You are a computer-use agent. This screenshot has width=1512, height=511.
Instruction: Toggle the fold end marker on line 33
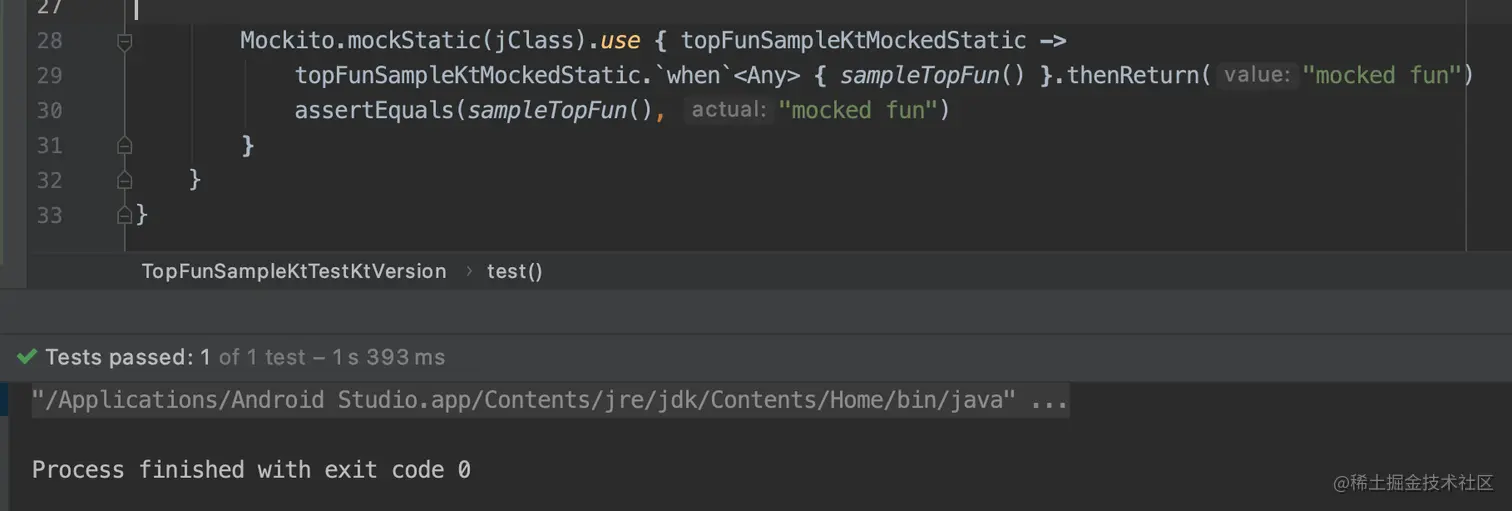tap(124, 215)
